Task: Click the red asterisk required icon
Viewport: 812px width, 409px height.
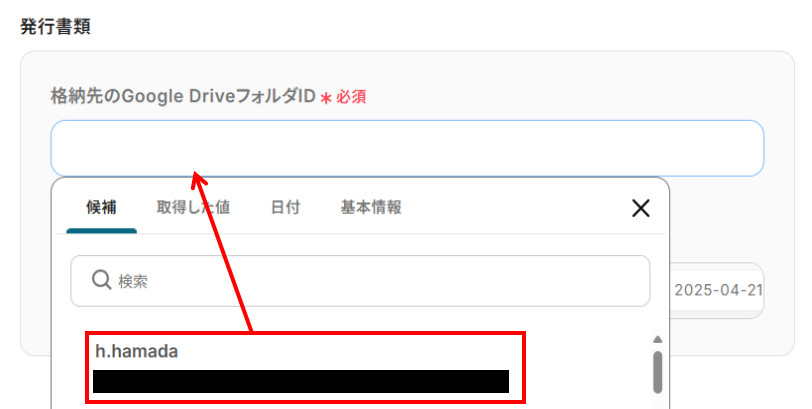Action: 326,97
